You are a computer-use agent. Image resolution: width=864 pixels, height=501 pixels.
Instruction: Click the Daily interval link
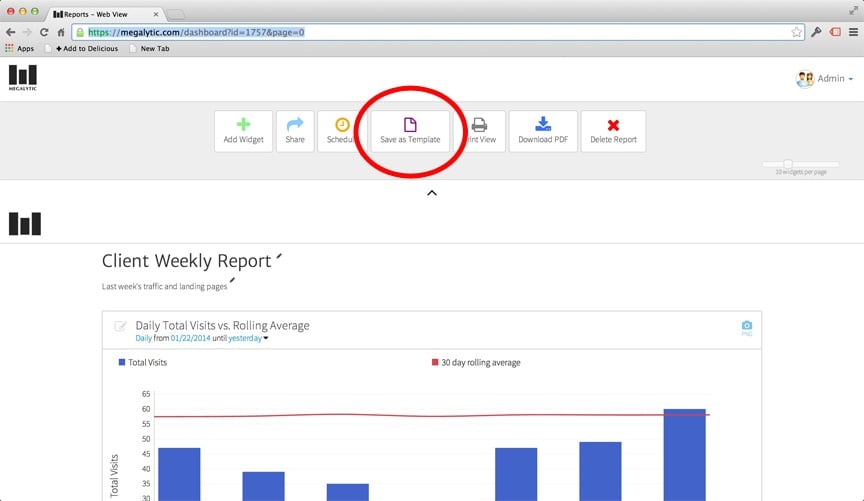pos(143,338)
